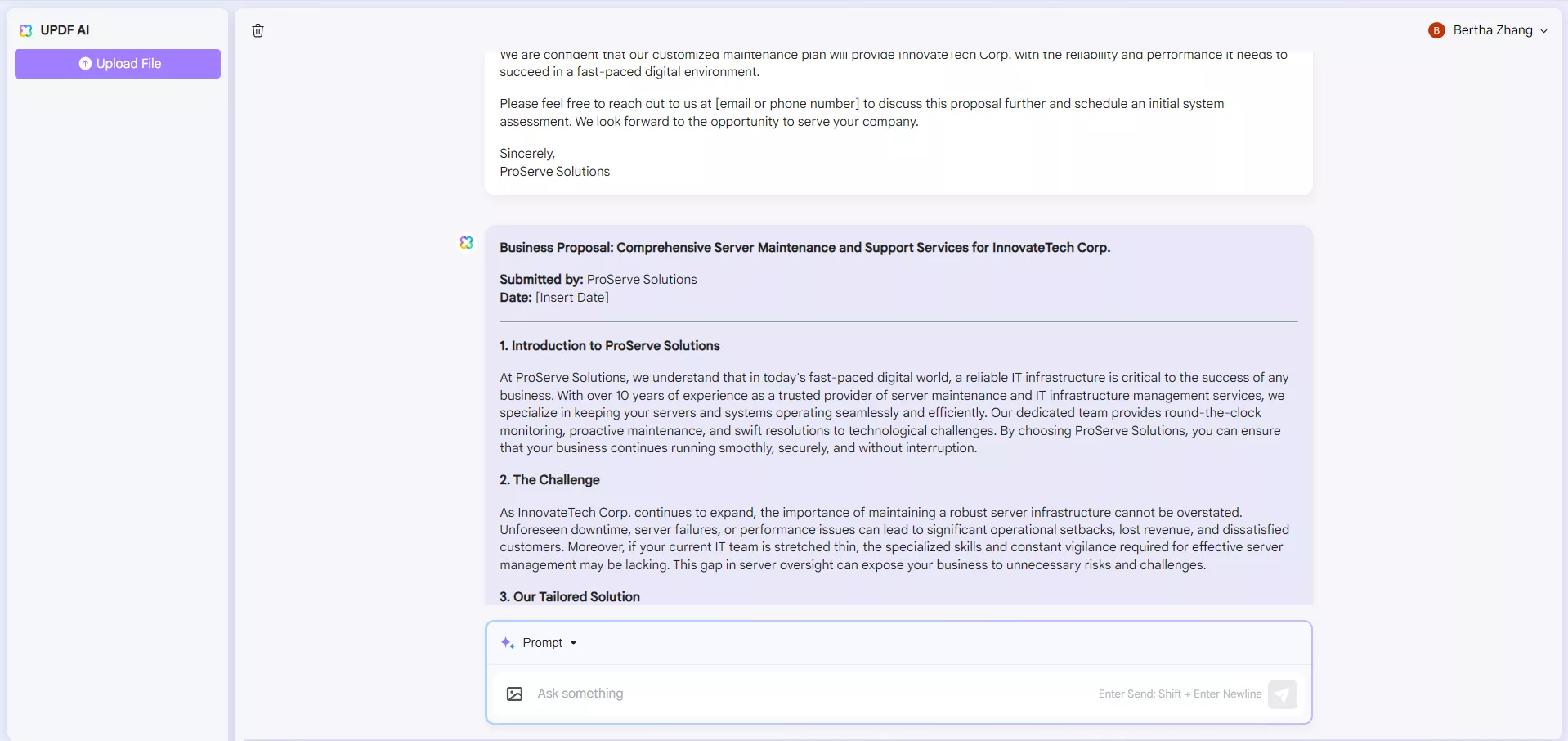Click the 'Enter Send; Shift + Enter Newline' hint

tap(1180, 694)
